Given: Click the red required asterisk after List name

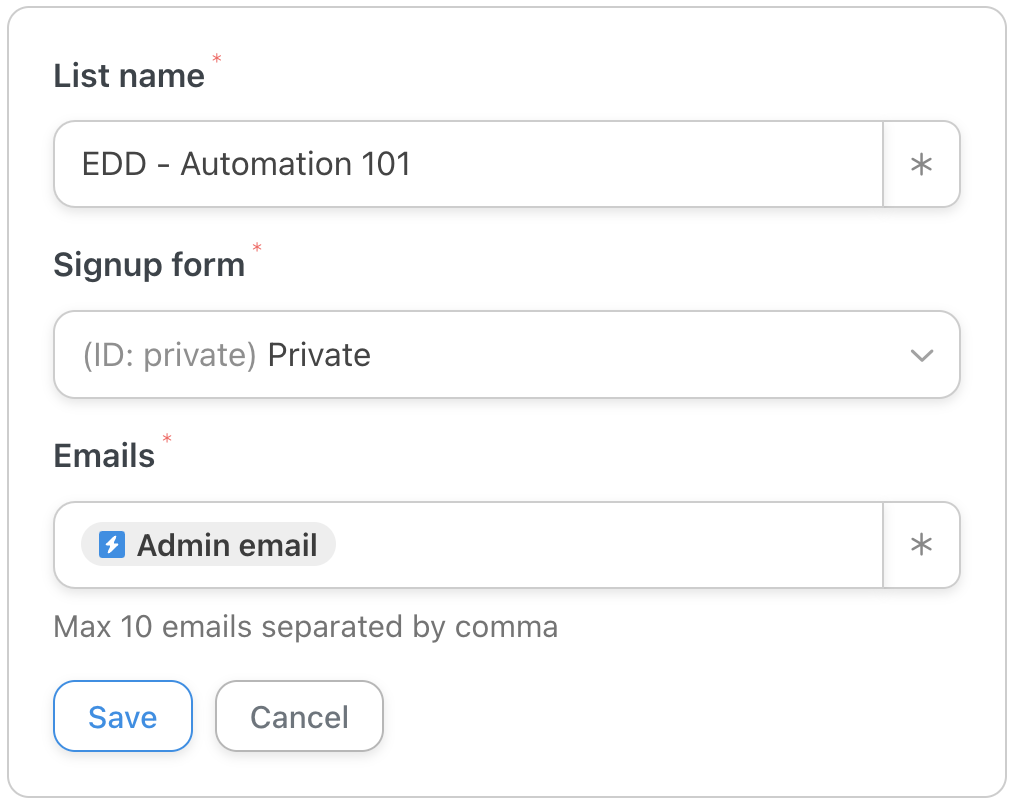Looking at the screenshot, I should [x=217, y=59].
